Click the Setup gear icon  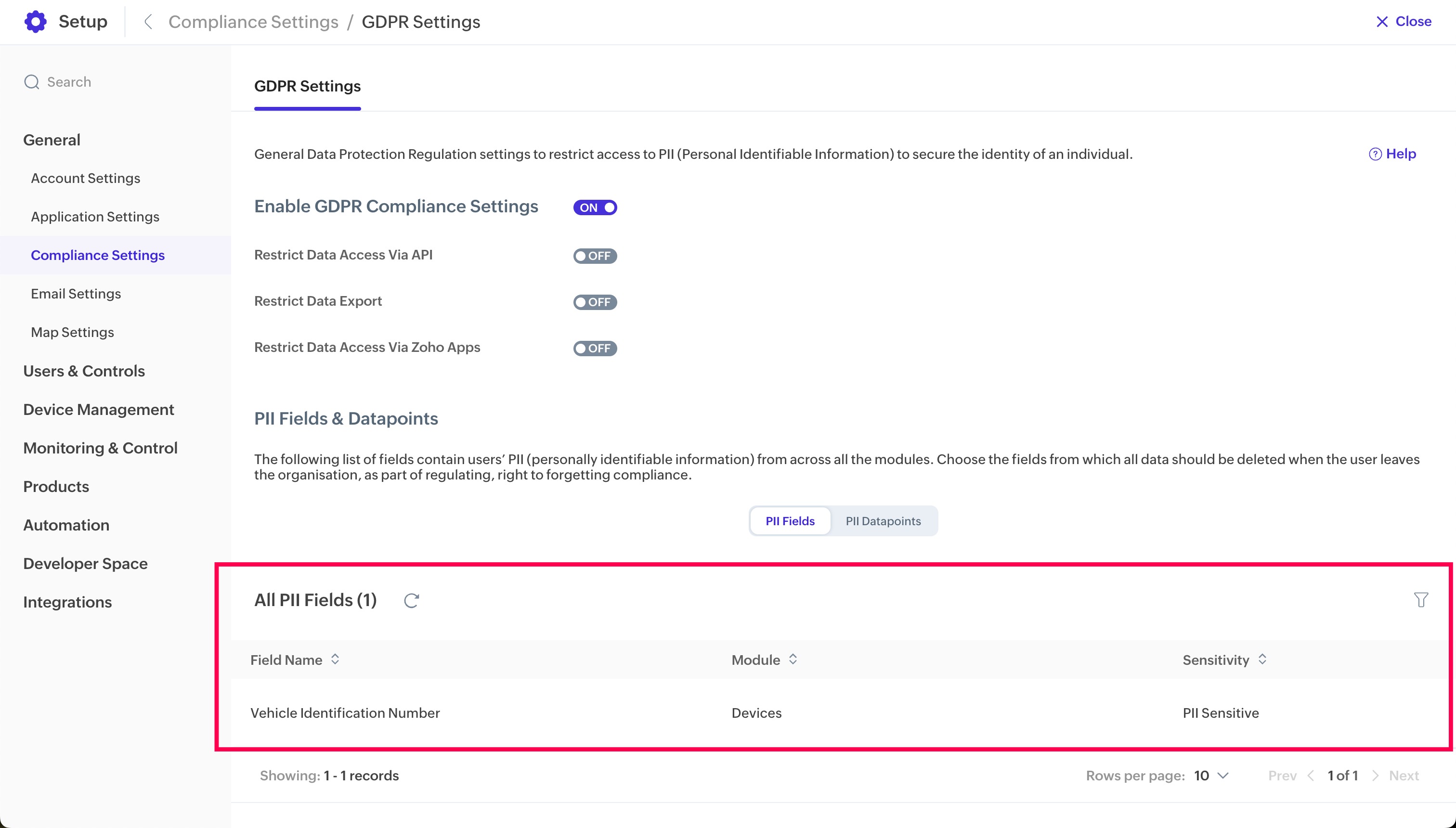click(x=35, y=22)
